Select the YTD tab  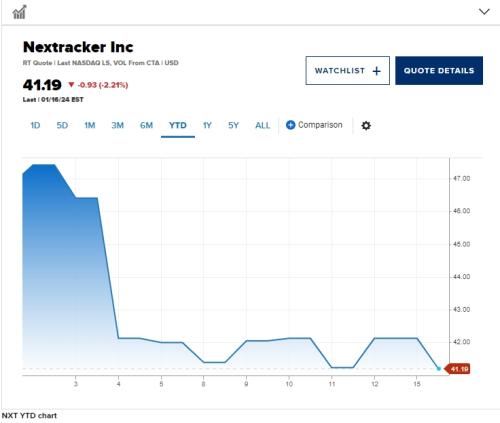[178, 125]
